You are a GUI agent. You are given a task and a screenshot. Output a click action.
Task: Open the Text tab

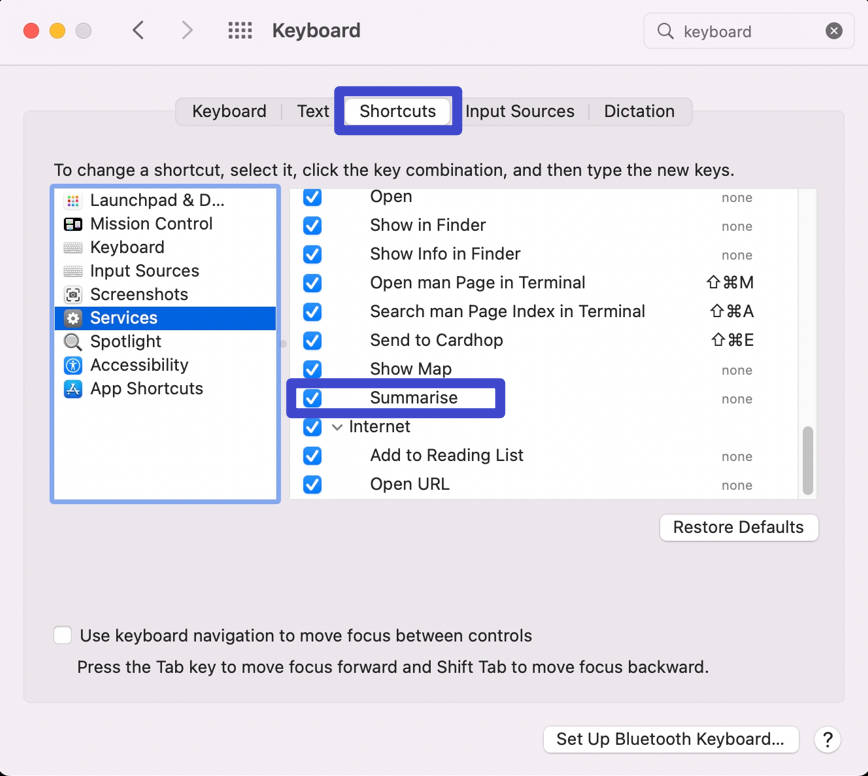pos(313,111)
